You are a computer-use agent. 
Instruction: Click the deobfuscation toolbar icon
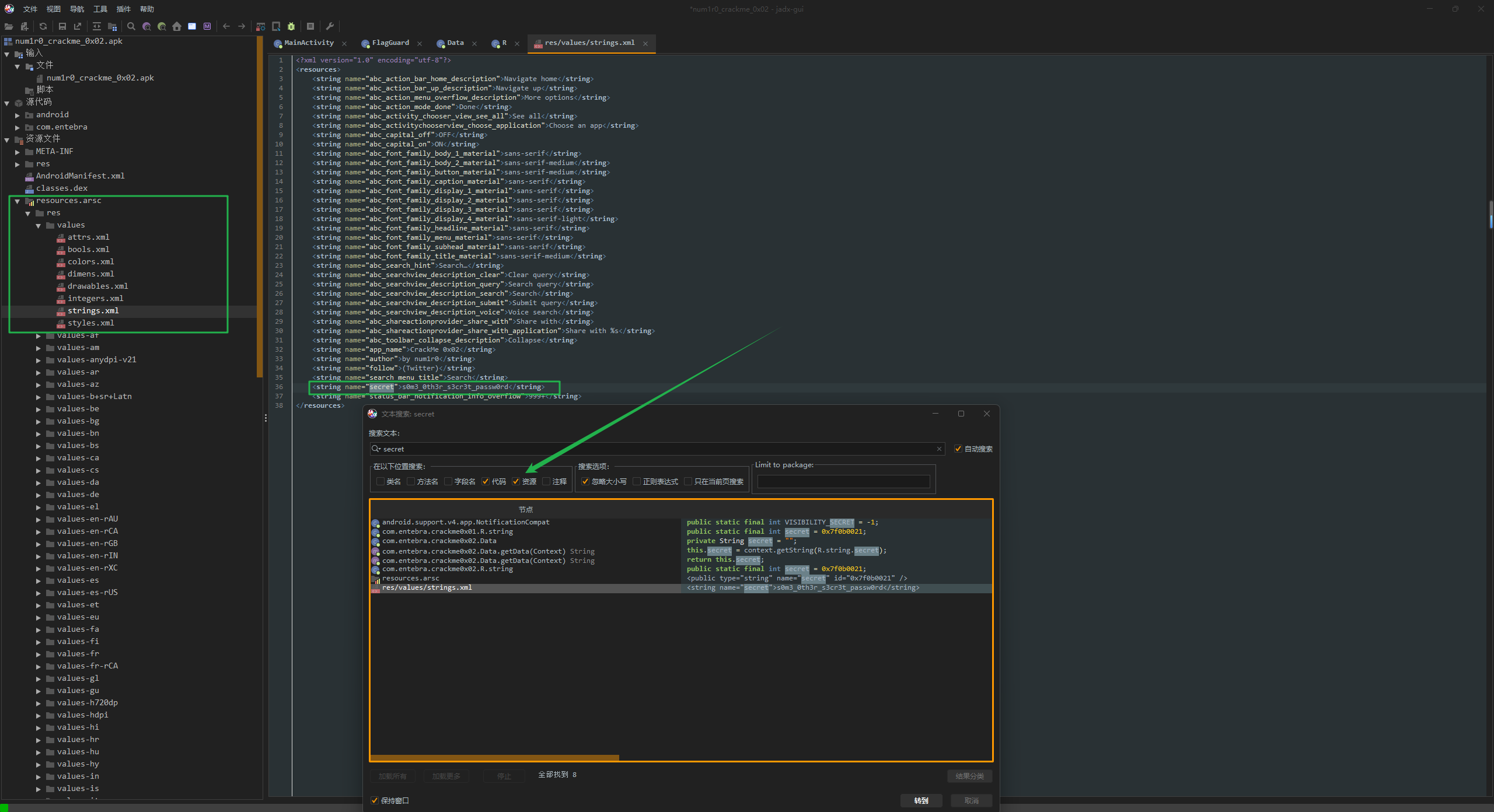[261, 26]
